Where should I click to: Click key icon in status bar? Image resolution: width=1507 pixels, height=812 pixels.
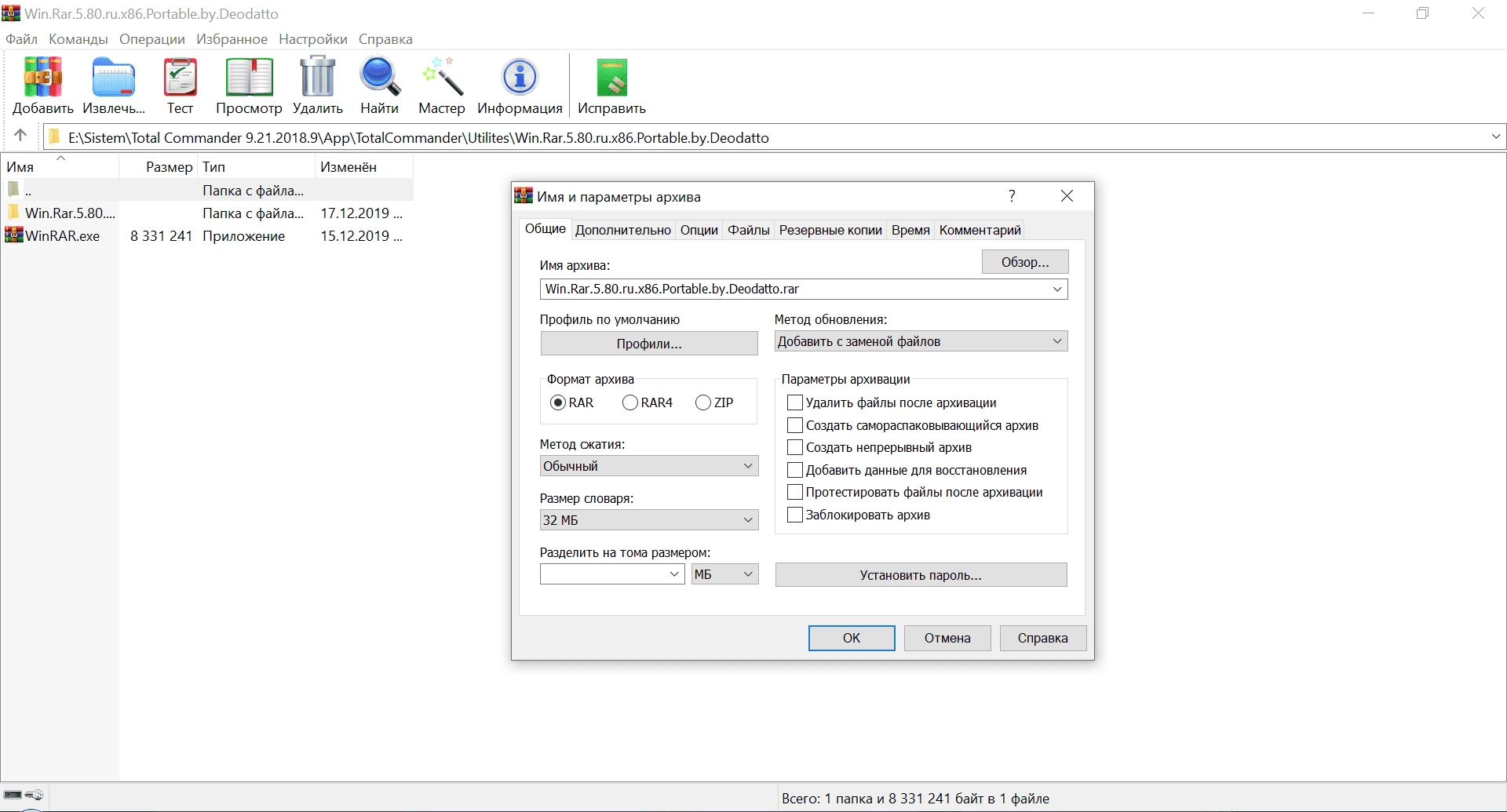coord(35,795)
